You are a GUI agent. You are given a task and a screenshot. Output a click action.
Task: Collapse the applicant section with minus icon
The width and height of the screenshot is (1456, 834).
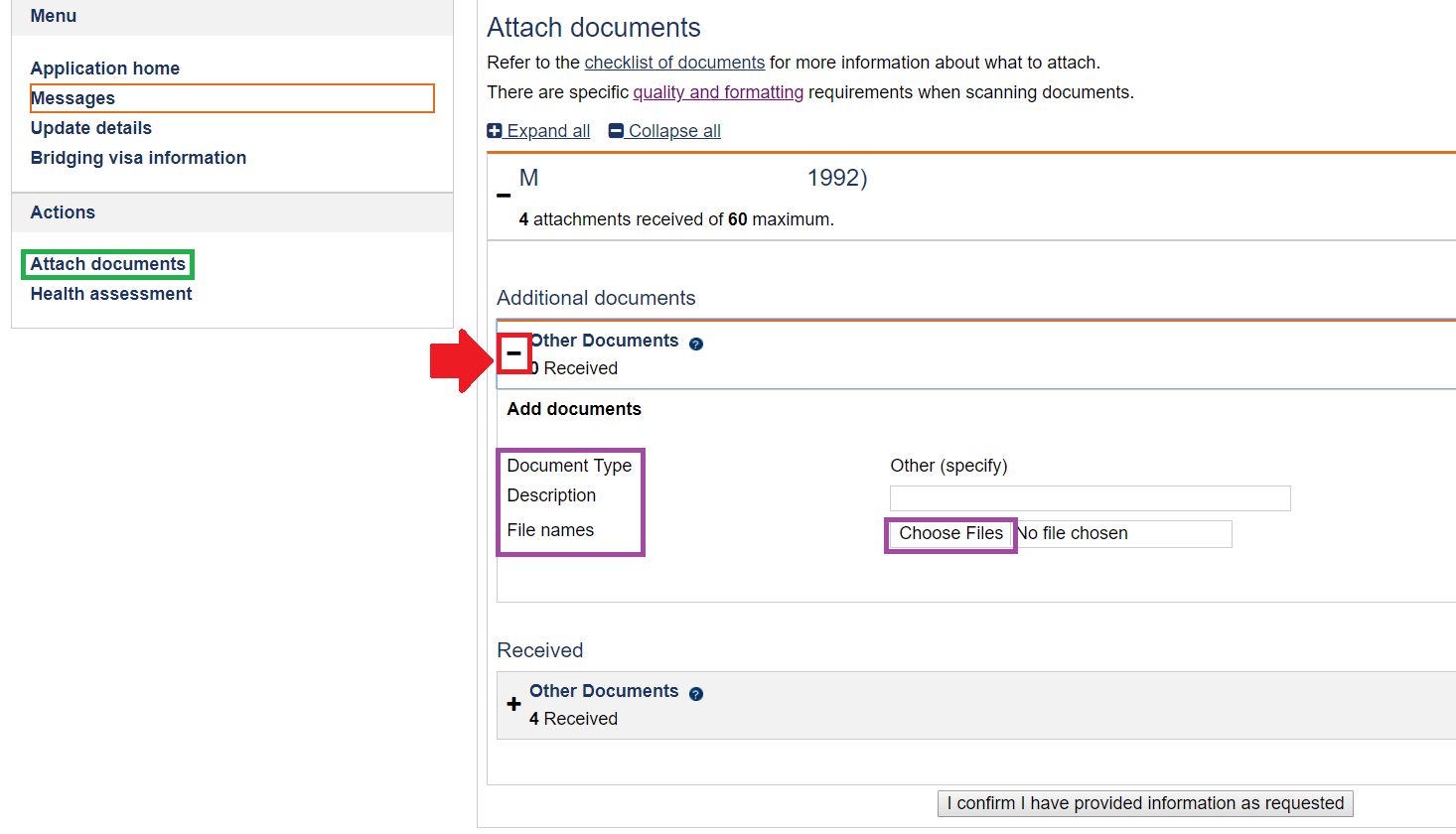(504, 195)
